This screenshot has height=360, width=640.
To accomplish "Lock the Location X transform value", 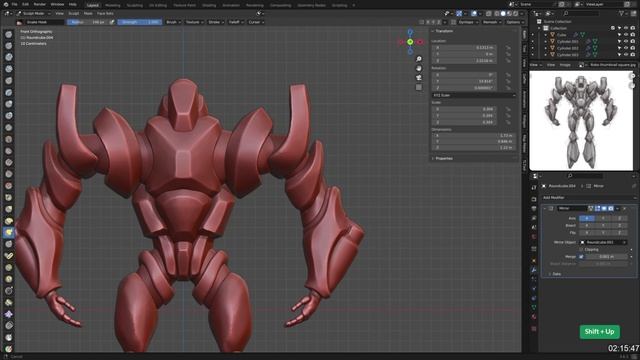I will [508, 47].
